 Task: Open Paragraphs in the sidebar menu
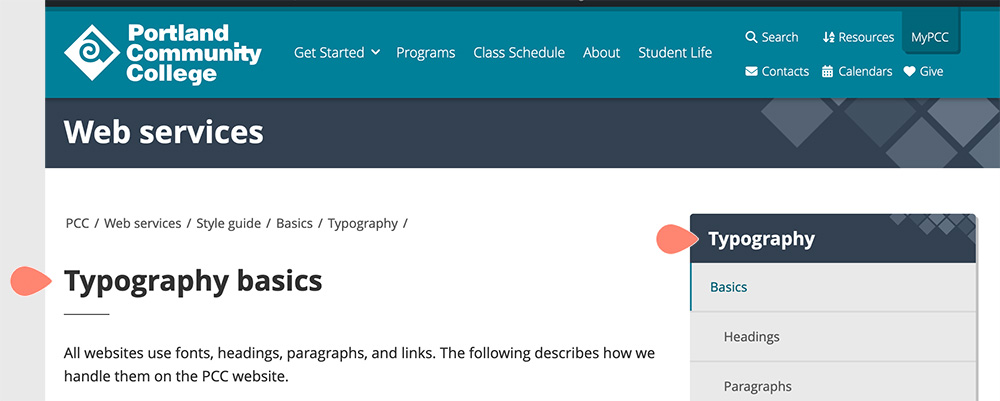coord(757,386)
